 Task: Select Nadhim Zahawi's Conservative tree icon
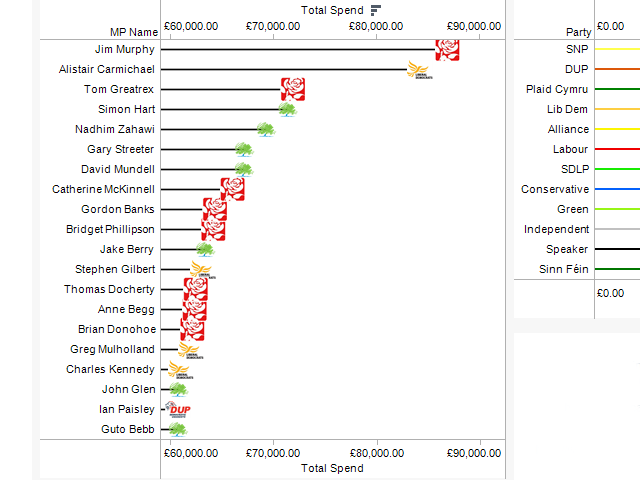point(265,129)
